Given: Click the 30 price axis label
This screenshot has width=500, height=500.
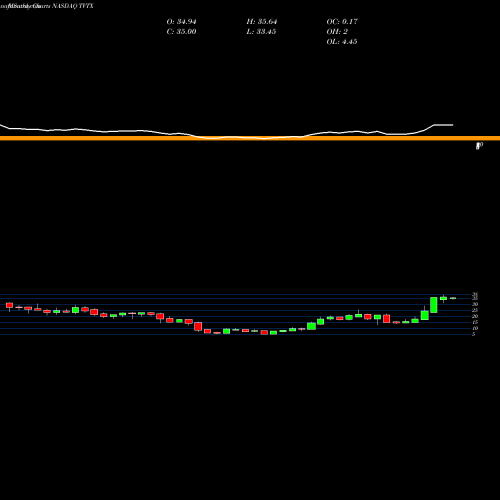Looking at the screenshot, I should point(475,304).
